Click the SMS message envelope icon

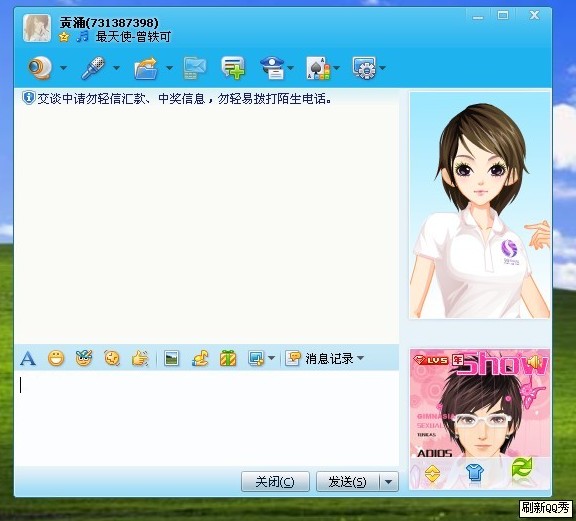coord(195,68)
